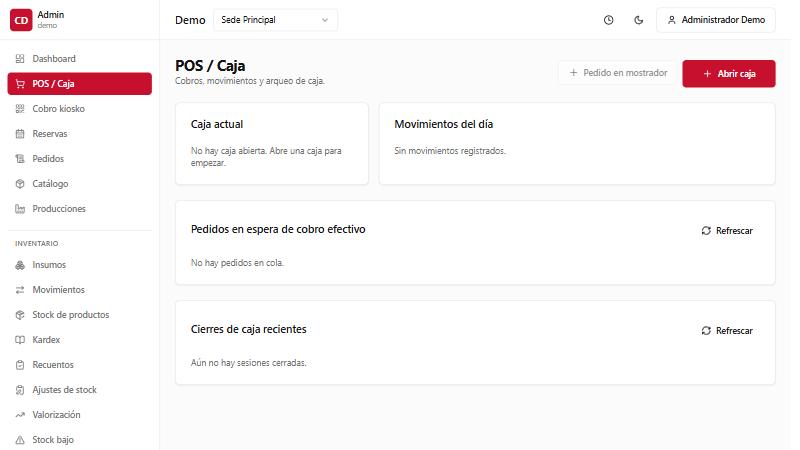Click the Demo label in the header
The height and width of the screenshot is (450, 800).
coord(190,20)
